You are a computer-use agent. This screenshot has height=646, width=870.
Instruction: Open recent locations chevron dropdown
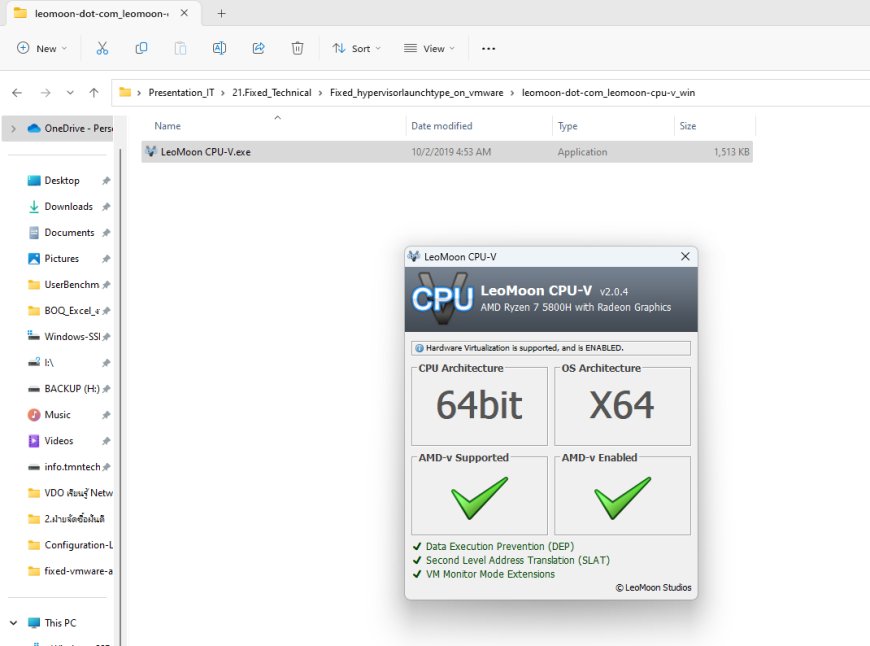point(70,93)
